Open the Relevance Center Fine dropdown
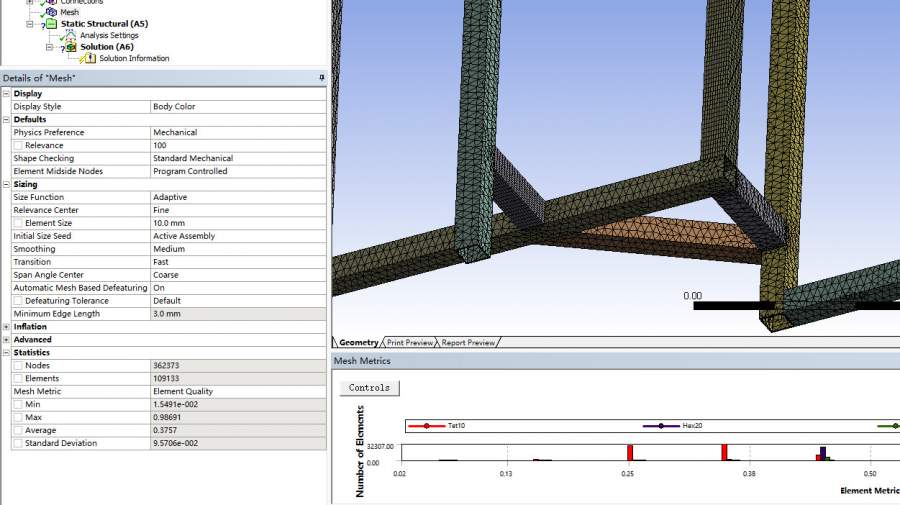This screenshot has height=505, width=900. click(238, 210)
